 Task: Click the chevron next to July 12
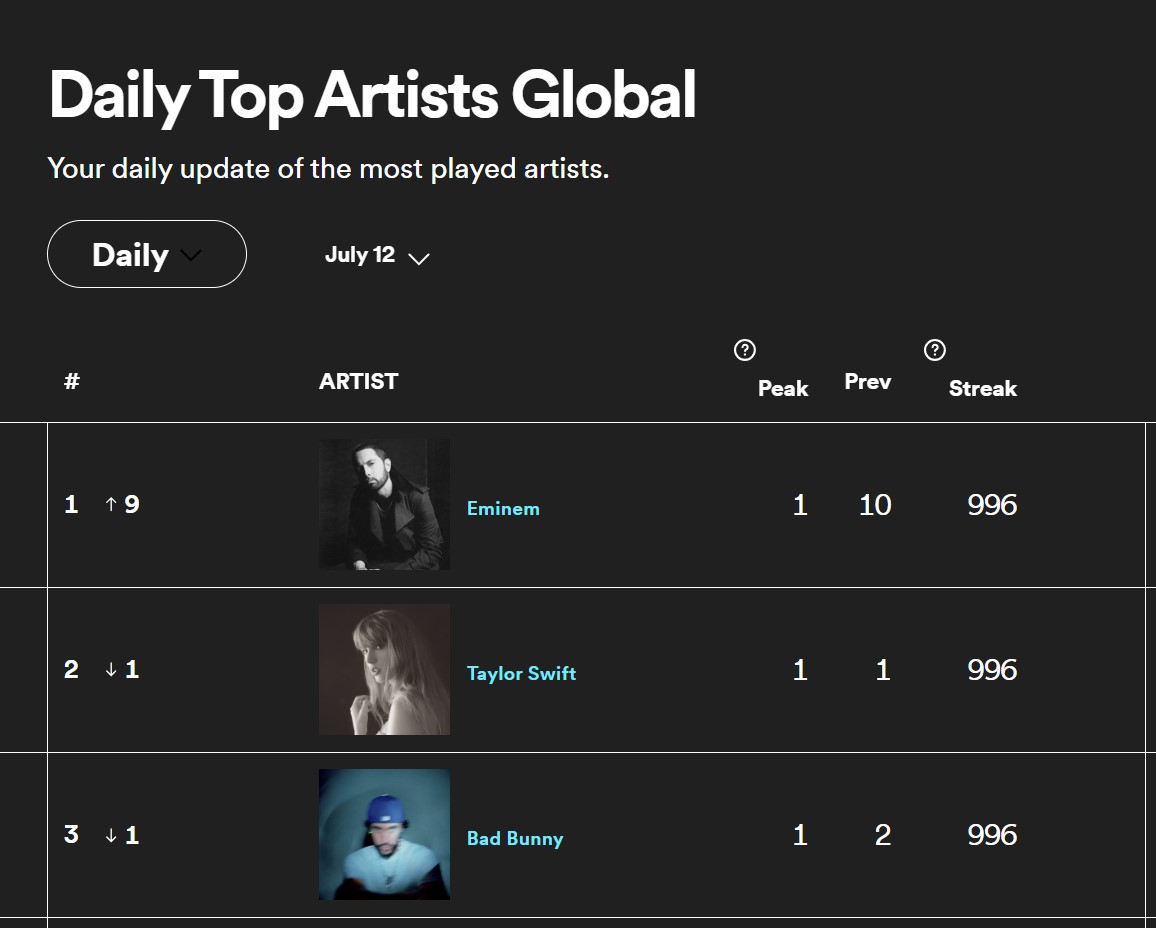pos(419,259)
